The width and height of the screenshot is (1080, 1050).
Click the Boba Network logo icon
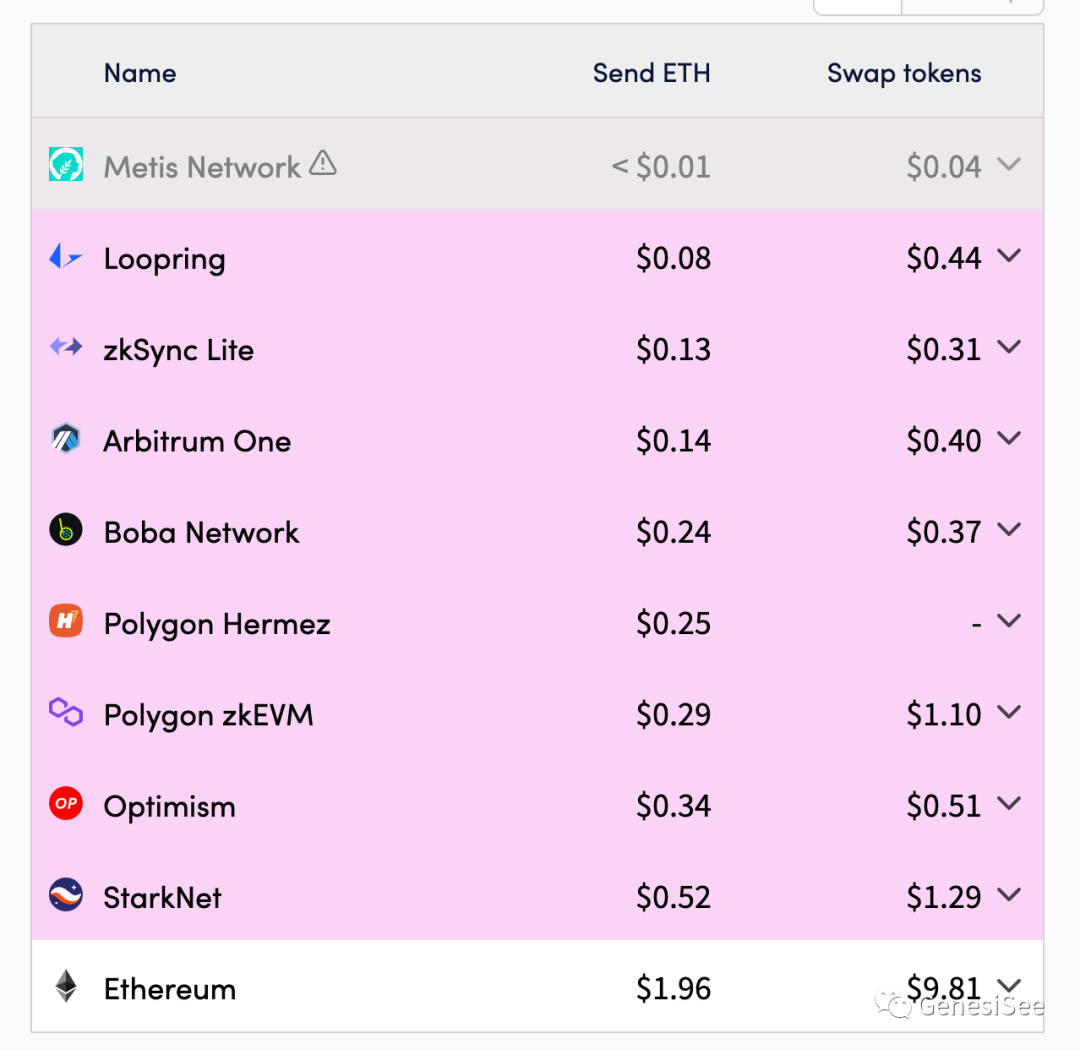(66, 531)
